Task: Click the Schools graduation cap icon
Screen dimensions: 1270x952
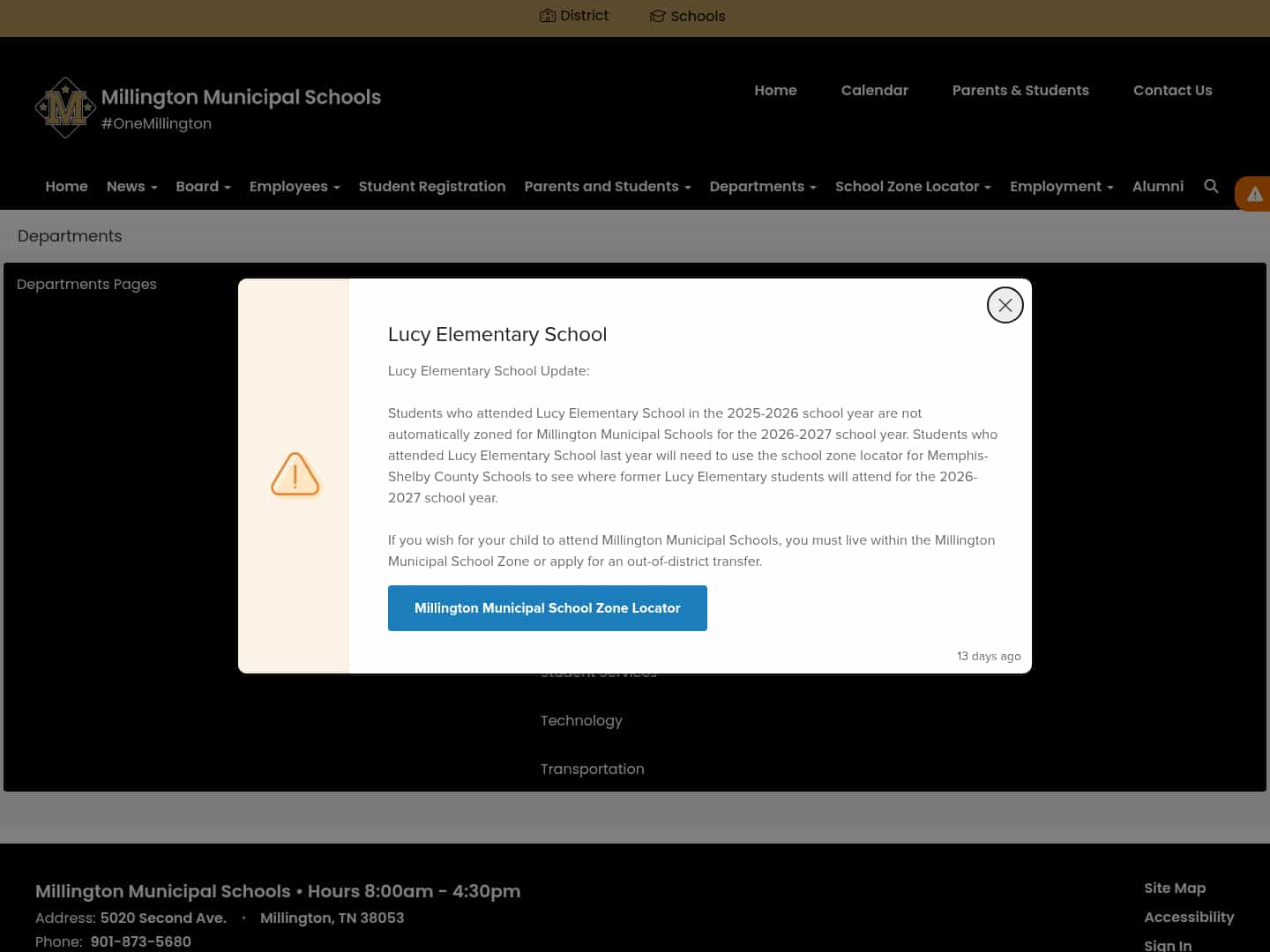Action: coord(657,16)
